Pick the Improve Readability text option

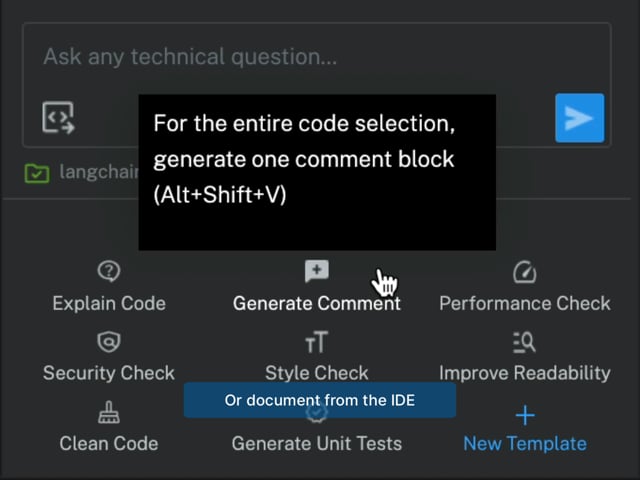coord(524,373)
